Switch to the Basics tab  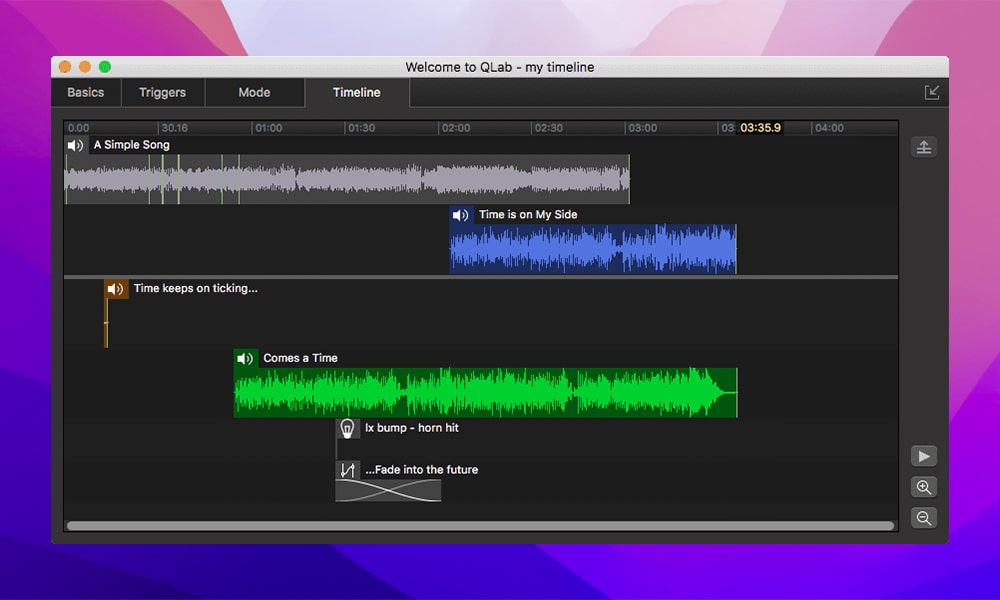pyautogui.click(x=85, y=92)
